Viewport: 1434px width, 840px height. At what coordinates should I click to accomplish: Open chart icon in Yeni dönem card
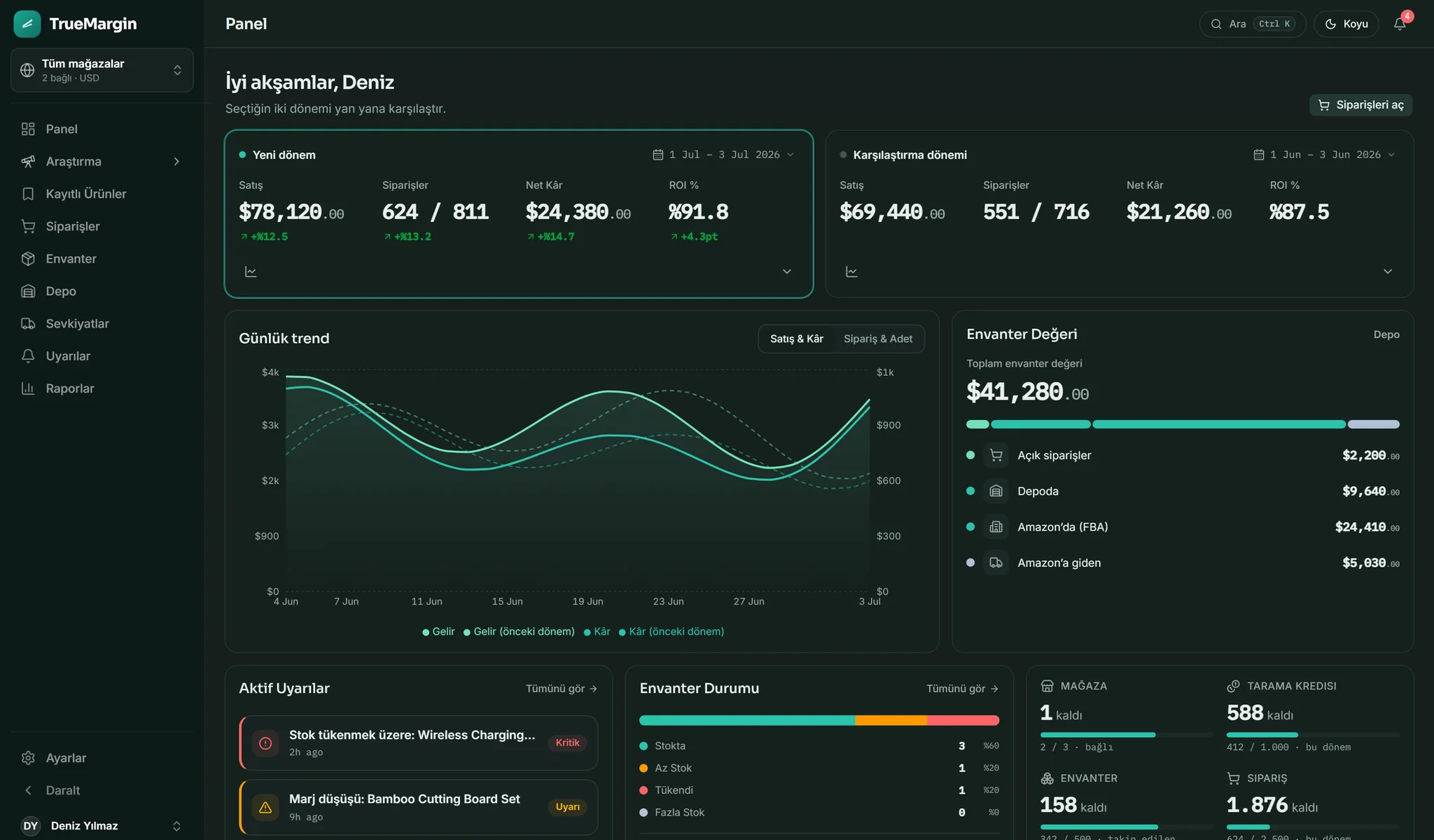251,272
